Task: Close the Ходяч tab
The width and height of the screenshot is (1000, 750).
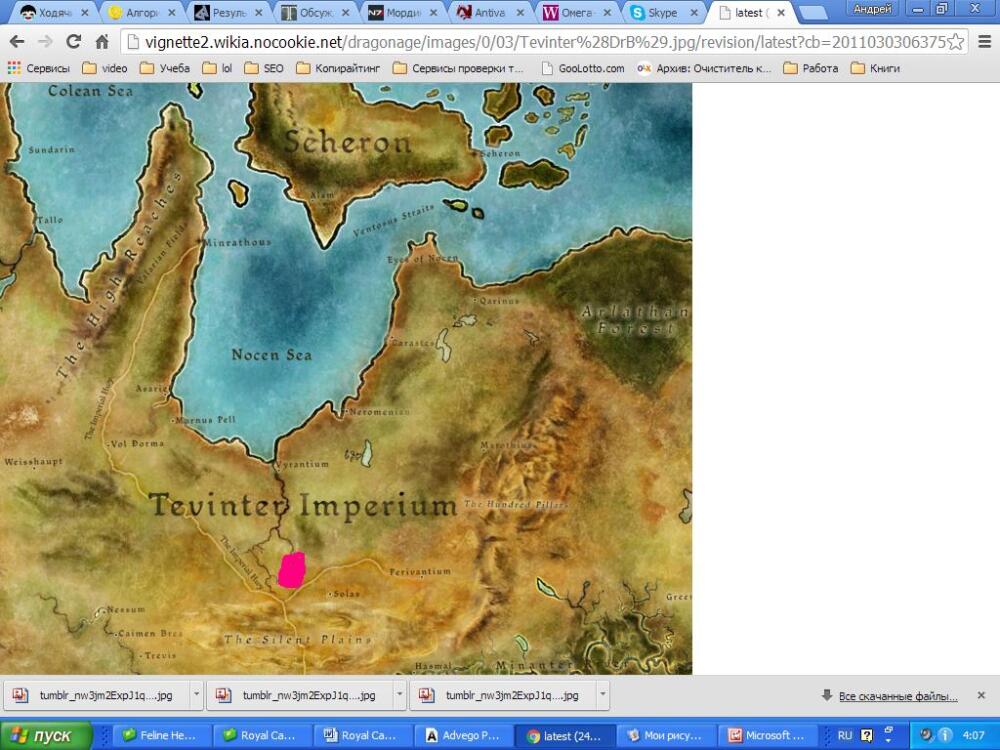Action: [x=85, y=13]
